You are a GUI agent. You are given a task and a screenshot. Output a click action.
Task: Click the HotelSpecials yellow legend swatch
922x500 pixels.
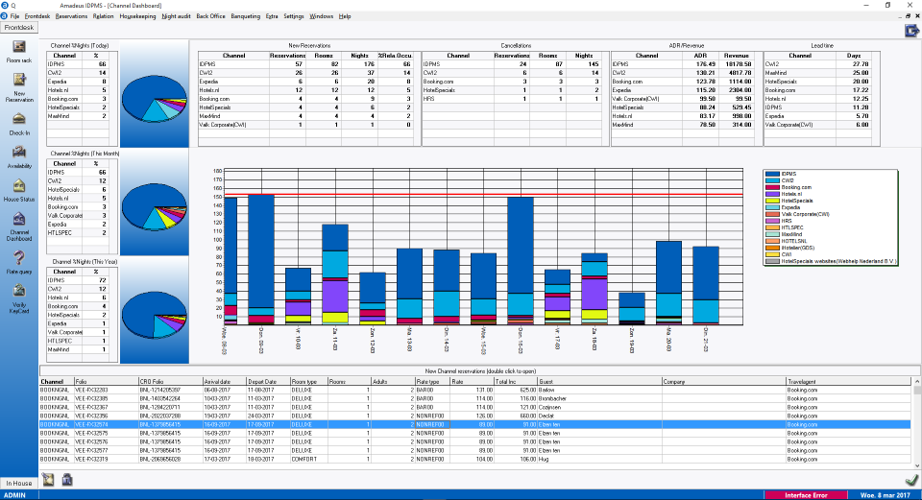pos(772,201)
